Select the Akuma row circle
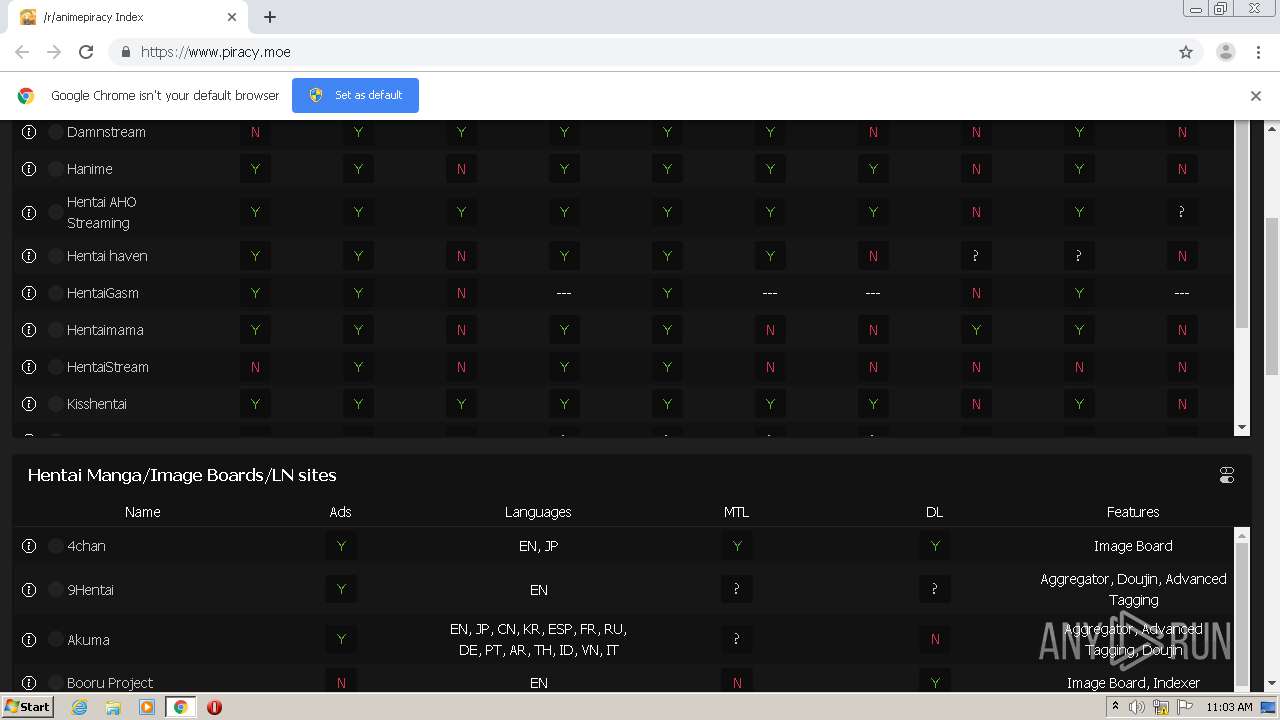 point(56,640)
